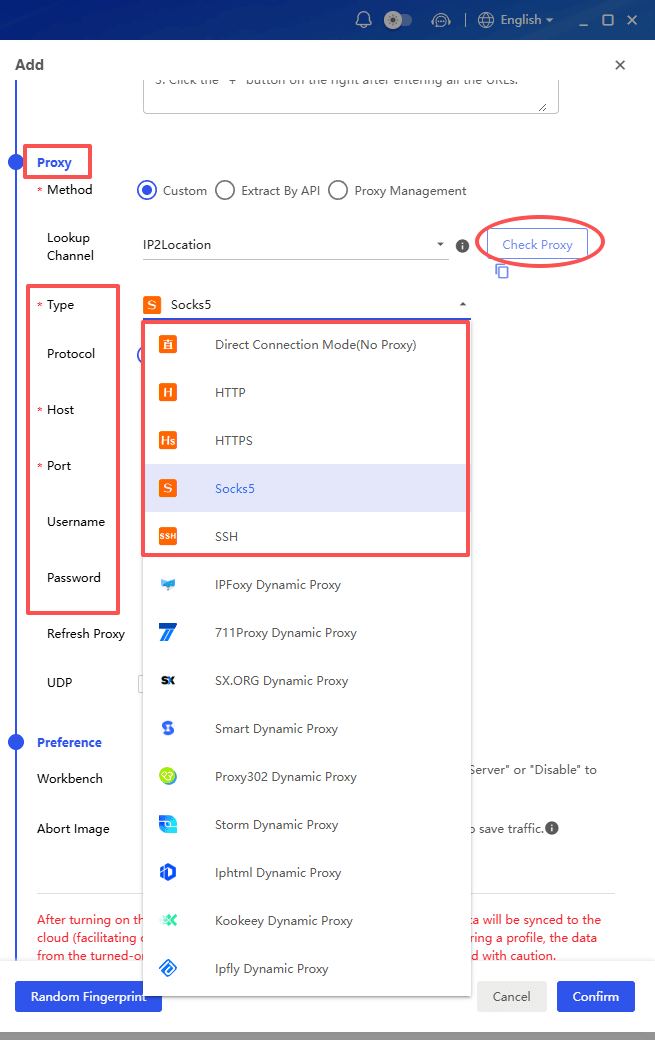Select 711Proxy Dynamic Proxy option
Image resolution: width=655 pixels, height=1040 pixels.
coord(307,633)
